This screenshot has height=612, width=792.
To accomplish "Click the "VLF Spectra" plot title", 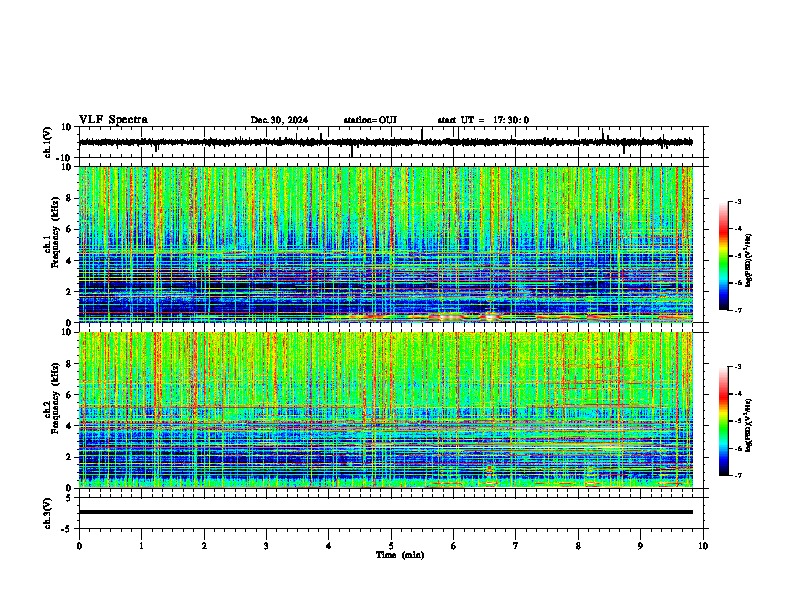I will click(x=113, y=120).
